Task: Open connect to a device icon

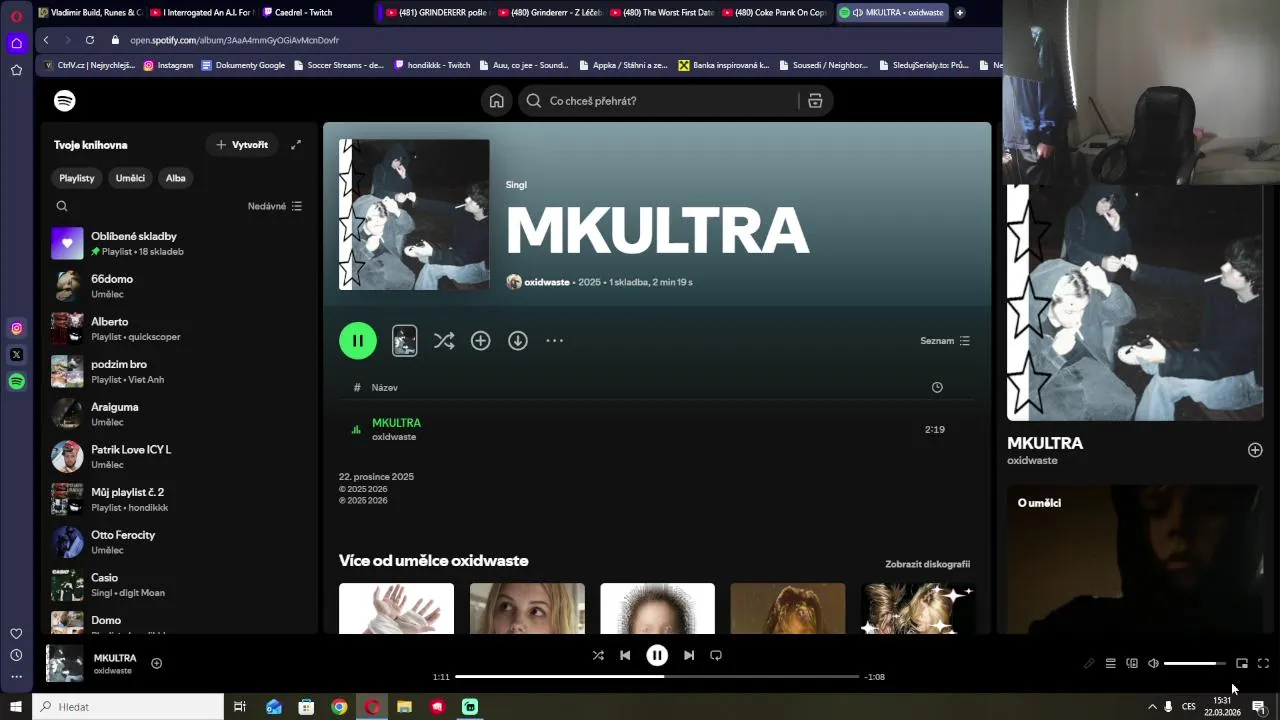Action: pyautogui.click(x=1132, y=663)
